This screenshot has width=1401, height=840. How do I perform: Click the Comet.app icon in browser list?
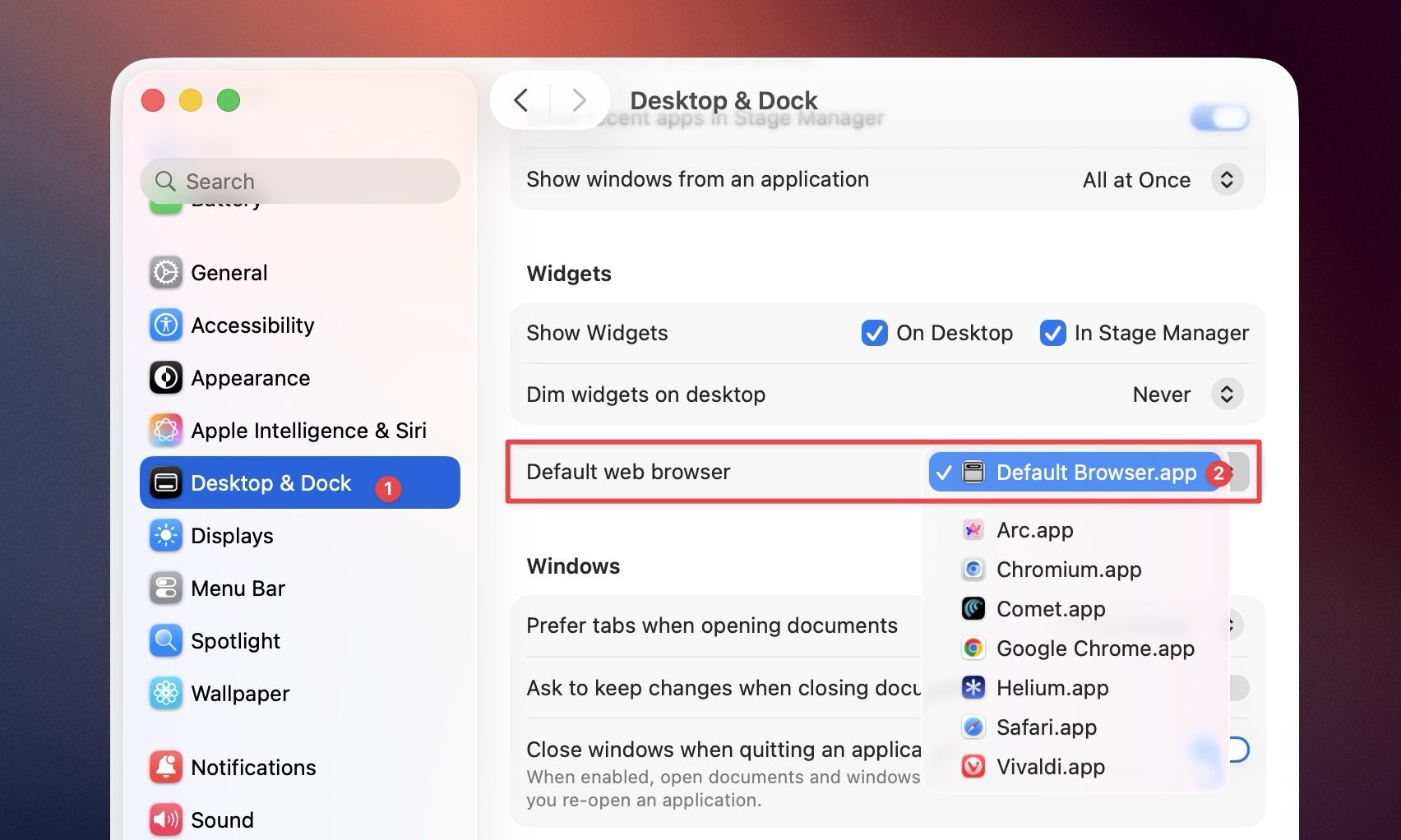973,609
